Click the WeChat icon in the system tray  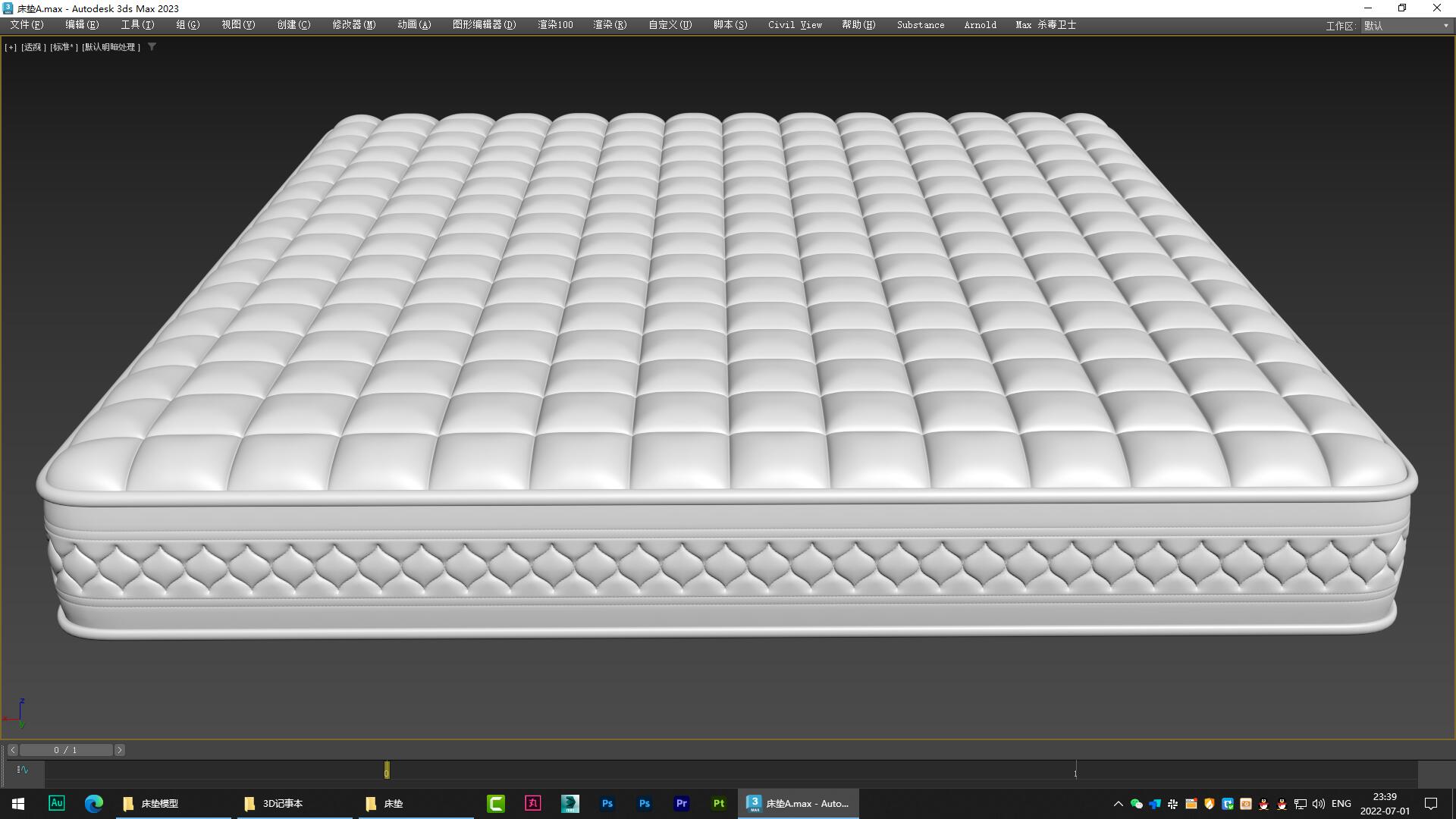point(1136,803)
